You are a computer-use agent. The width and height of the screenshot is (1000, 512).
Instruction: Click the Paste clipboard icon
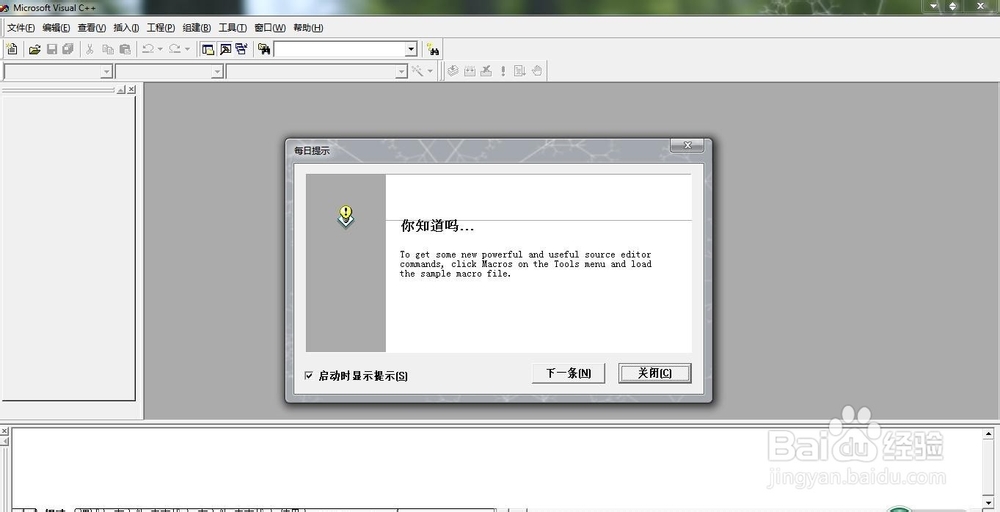pos(125,49)
